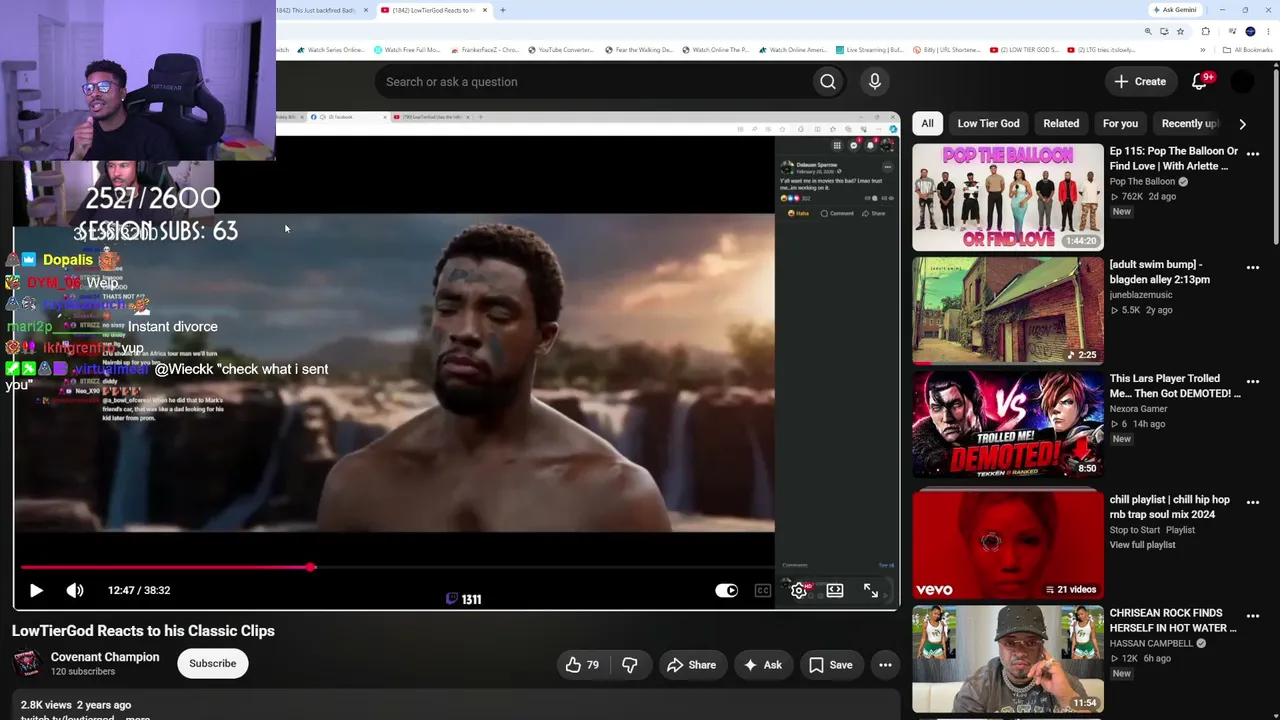Open more actions menu beside Save
The width and height of the screenshot is (1280, 720).
tap(885, 665)
